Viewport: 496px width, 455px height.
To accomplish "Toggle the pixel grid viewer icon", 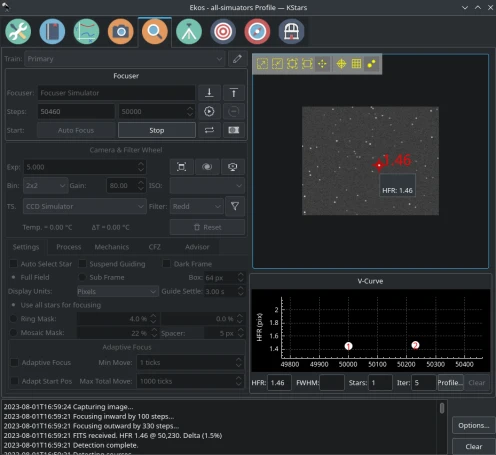I will click(356, 64).
